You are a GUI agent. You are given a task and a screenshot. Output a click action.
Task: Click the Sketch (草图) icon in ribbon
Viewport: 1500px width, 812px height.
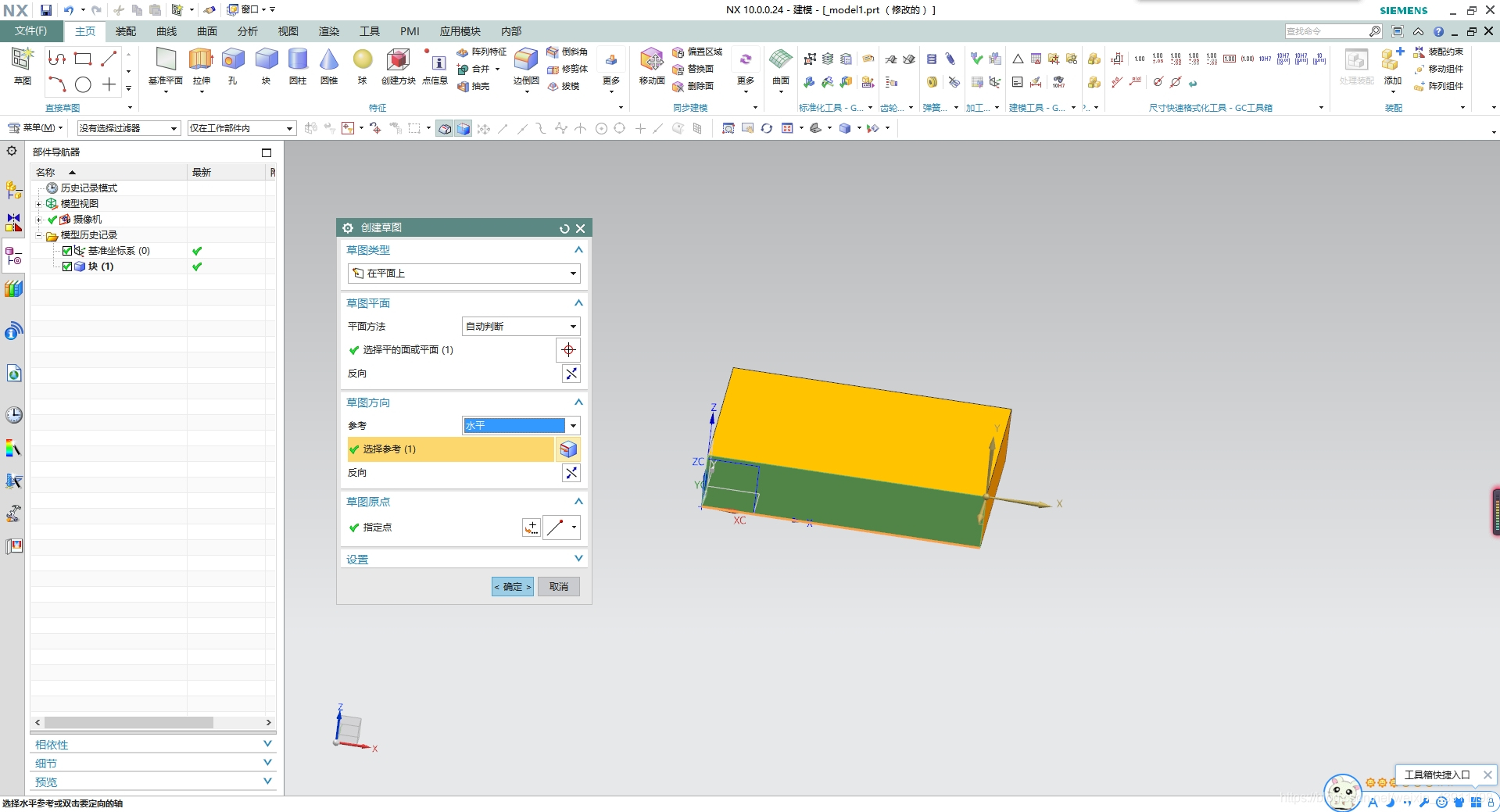click(23, 65)
